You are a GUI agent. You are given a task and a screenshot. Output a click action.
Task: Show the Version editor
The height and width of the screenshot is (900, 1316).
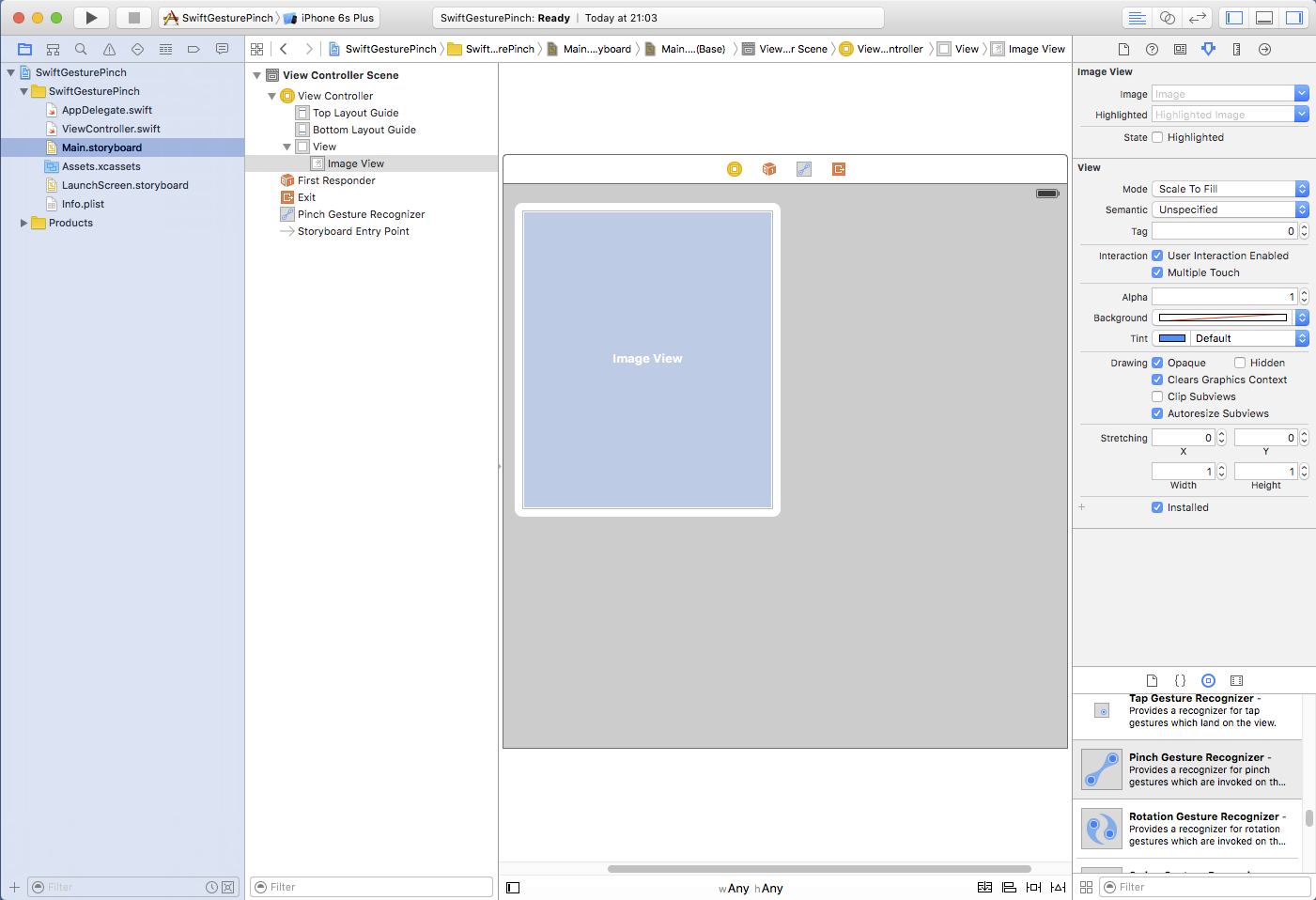click(x=1197, y=18)
